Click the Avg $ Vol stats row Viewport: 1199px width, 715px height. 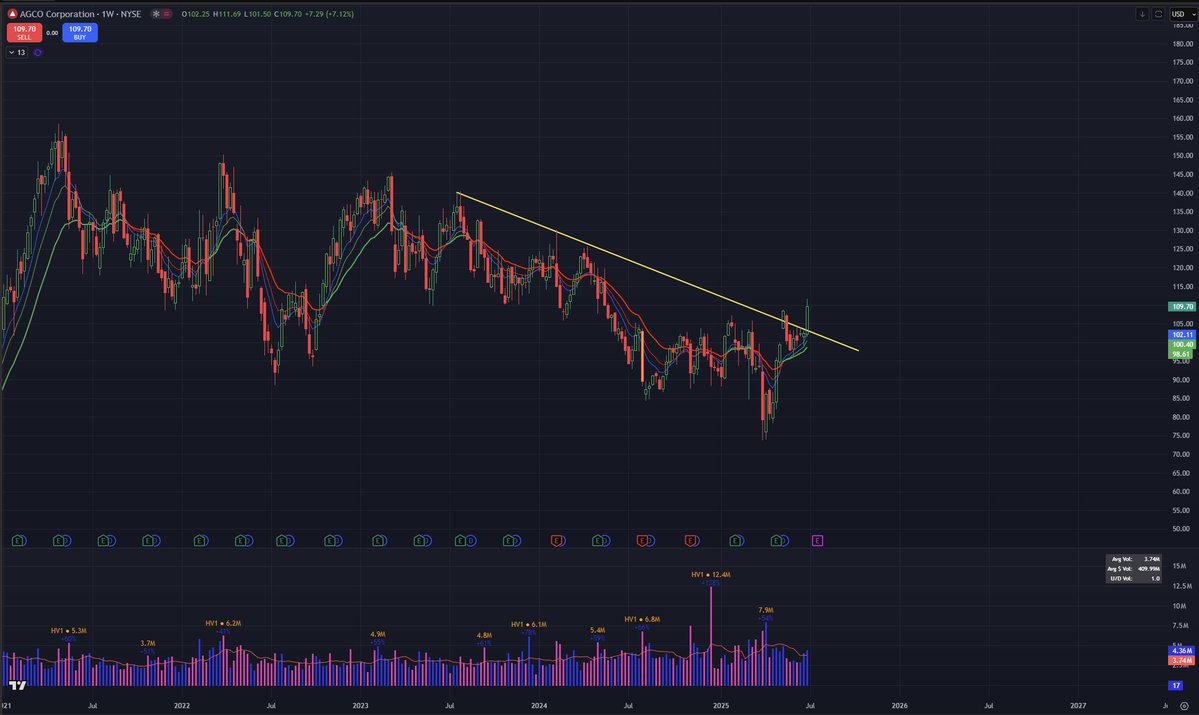point(1133,569)
